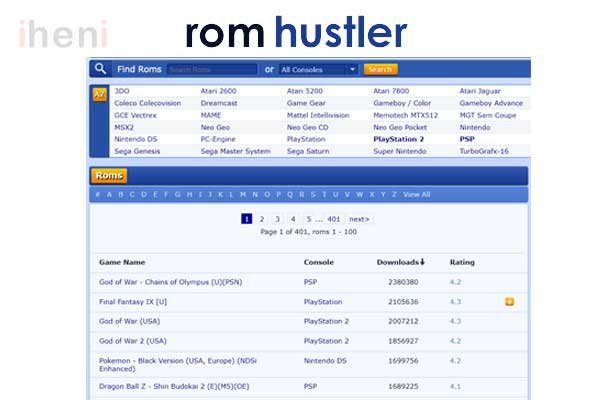Image resolution: width=600 pixels, height=400 pixels.
Task: Go to page 3 of results
Action: [x=277, y=219]
